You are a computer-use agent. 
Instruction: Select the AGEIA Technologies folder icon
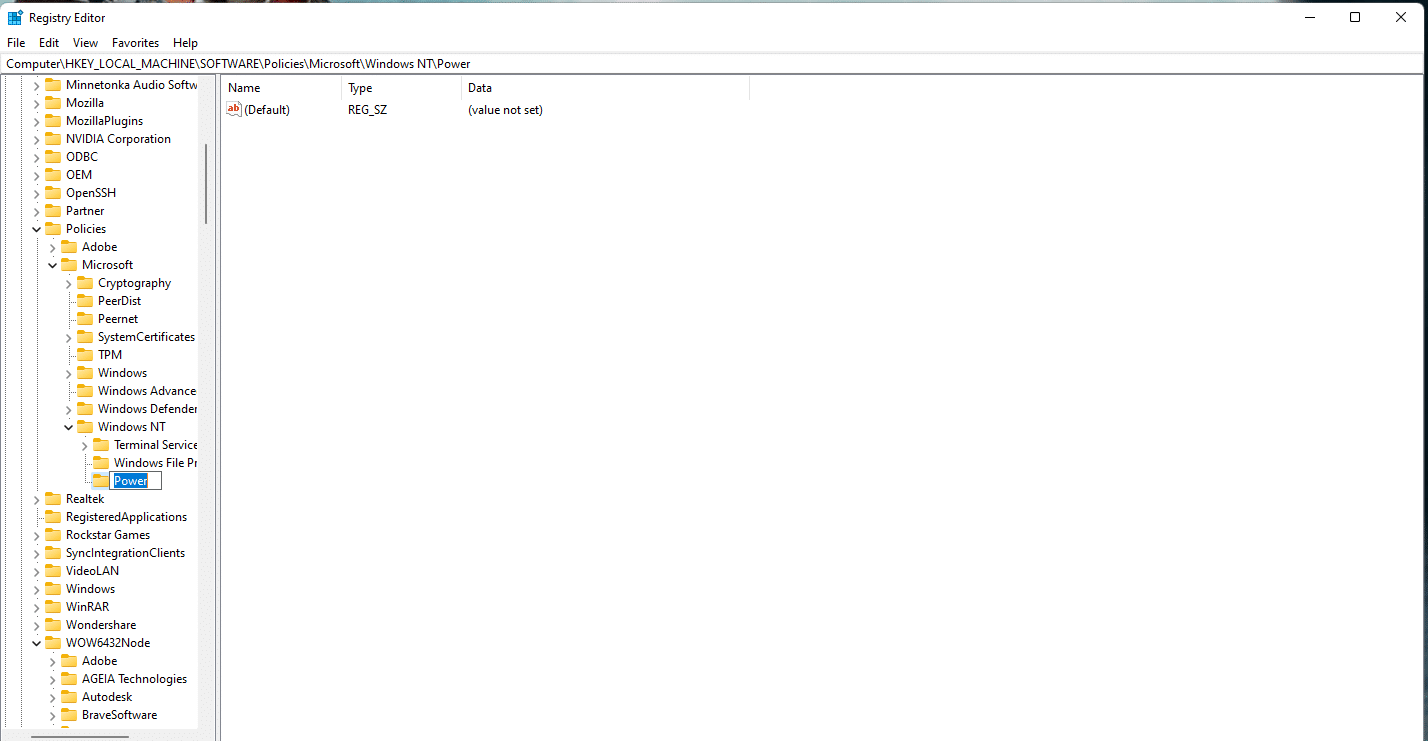click(69, 679)
